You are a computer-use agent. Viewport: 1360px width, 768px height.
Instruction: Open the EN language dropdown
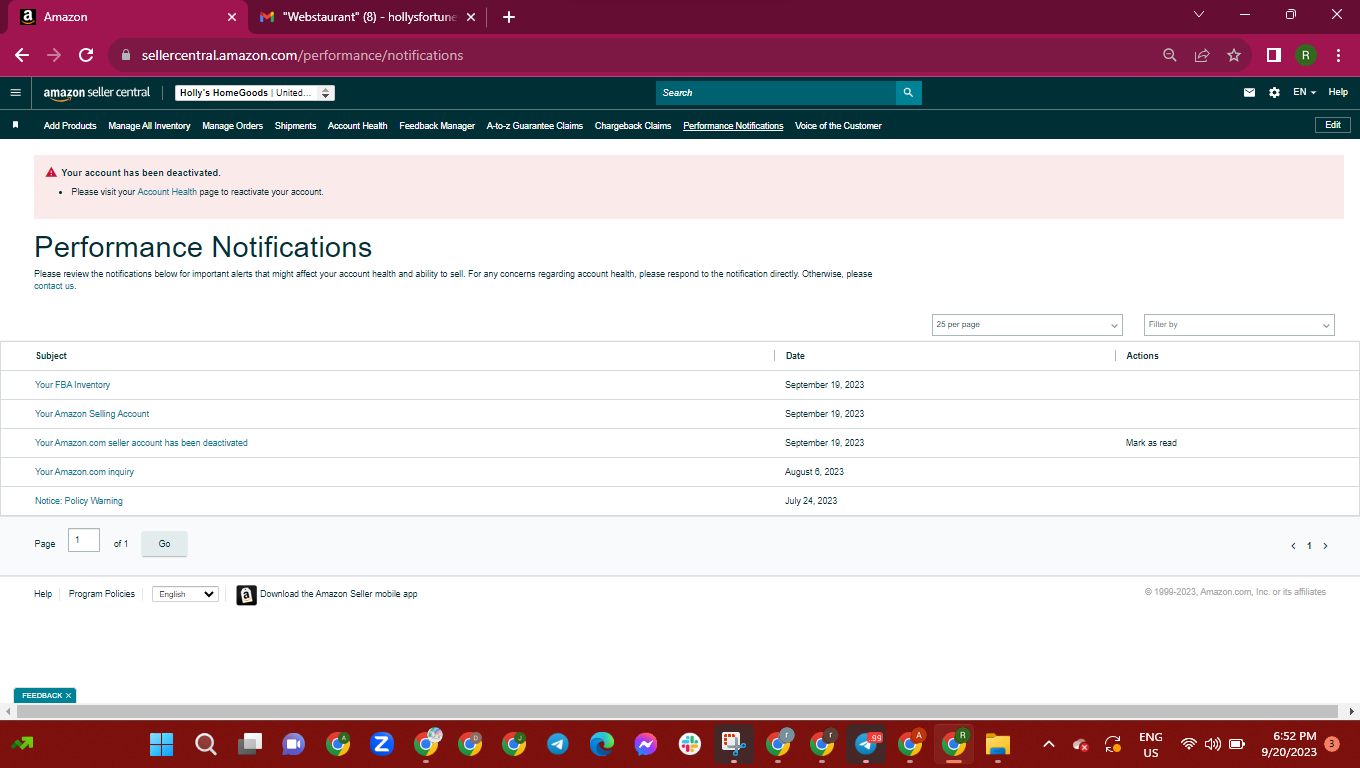(x=1304, y=92)
